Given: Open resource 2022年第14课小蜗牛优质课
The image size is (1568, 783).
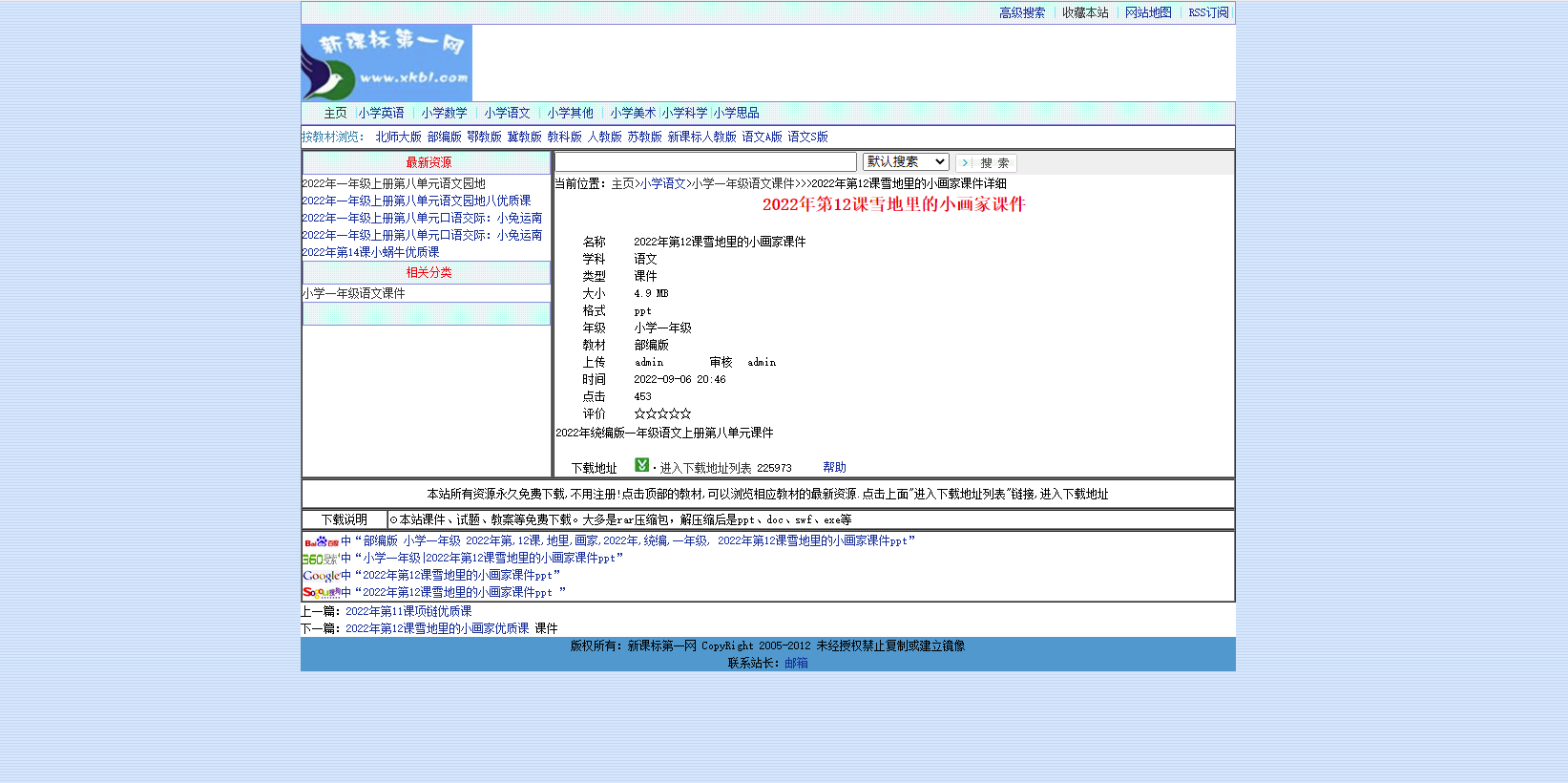Looking at the screenshot, I should 371,252.
